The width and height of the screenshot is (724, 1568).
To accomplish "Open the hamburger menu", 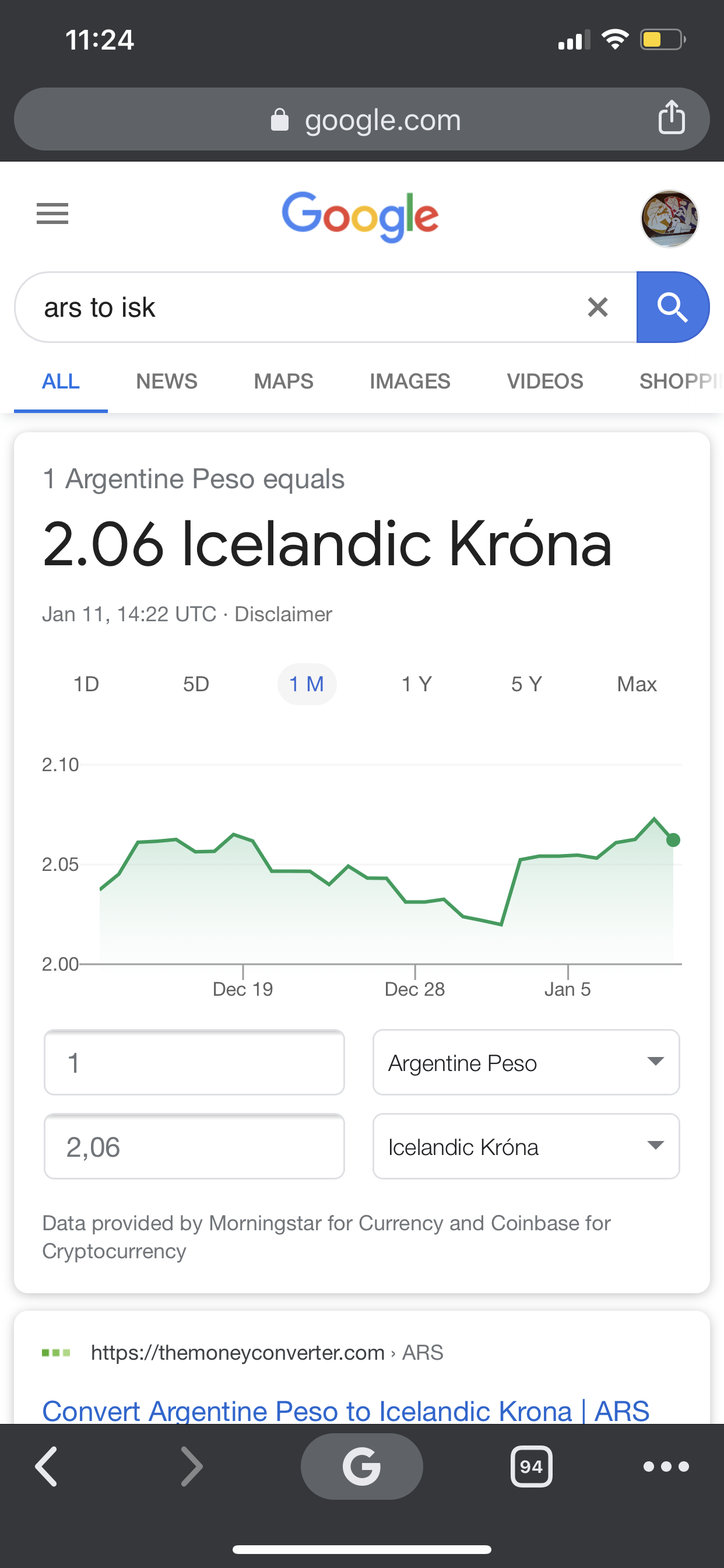I will pyautogui.click(x=52, y=213).
